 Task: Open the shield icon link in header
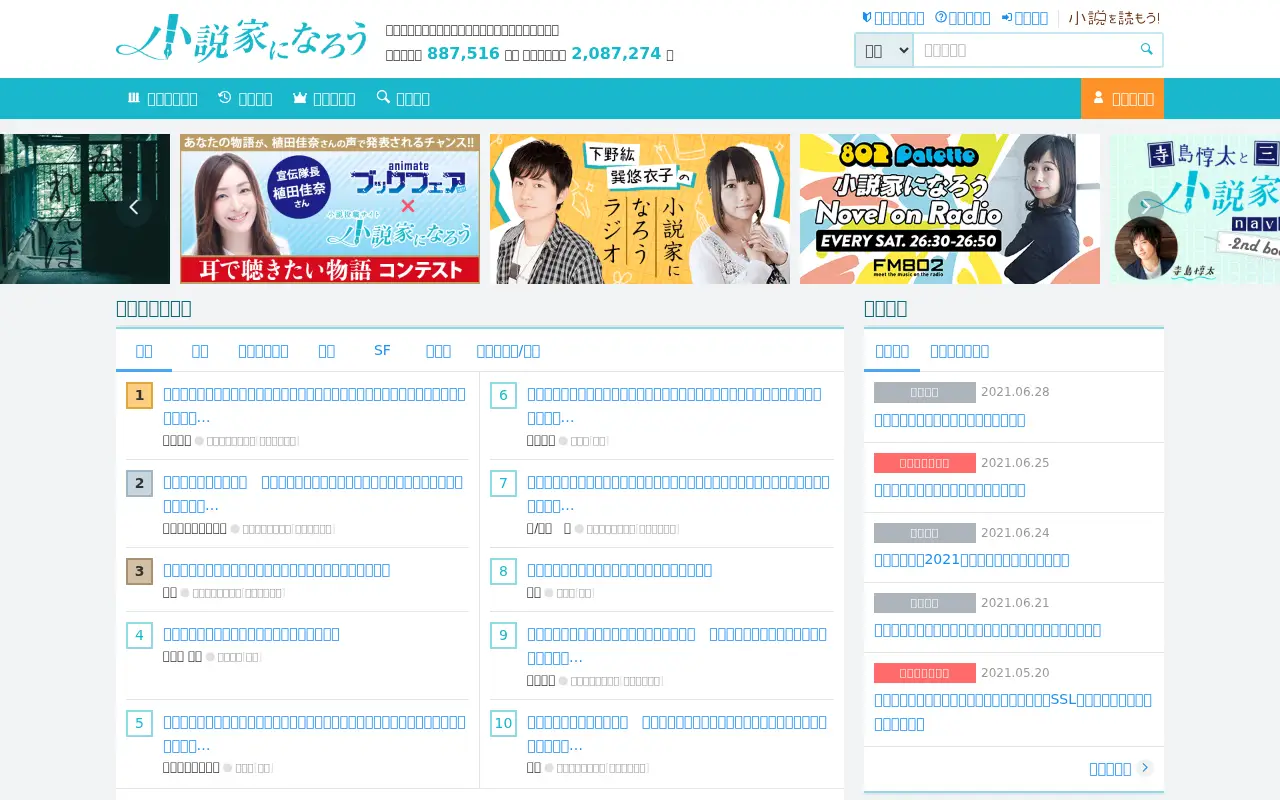click(893, 18)
